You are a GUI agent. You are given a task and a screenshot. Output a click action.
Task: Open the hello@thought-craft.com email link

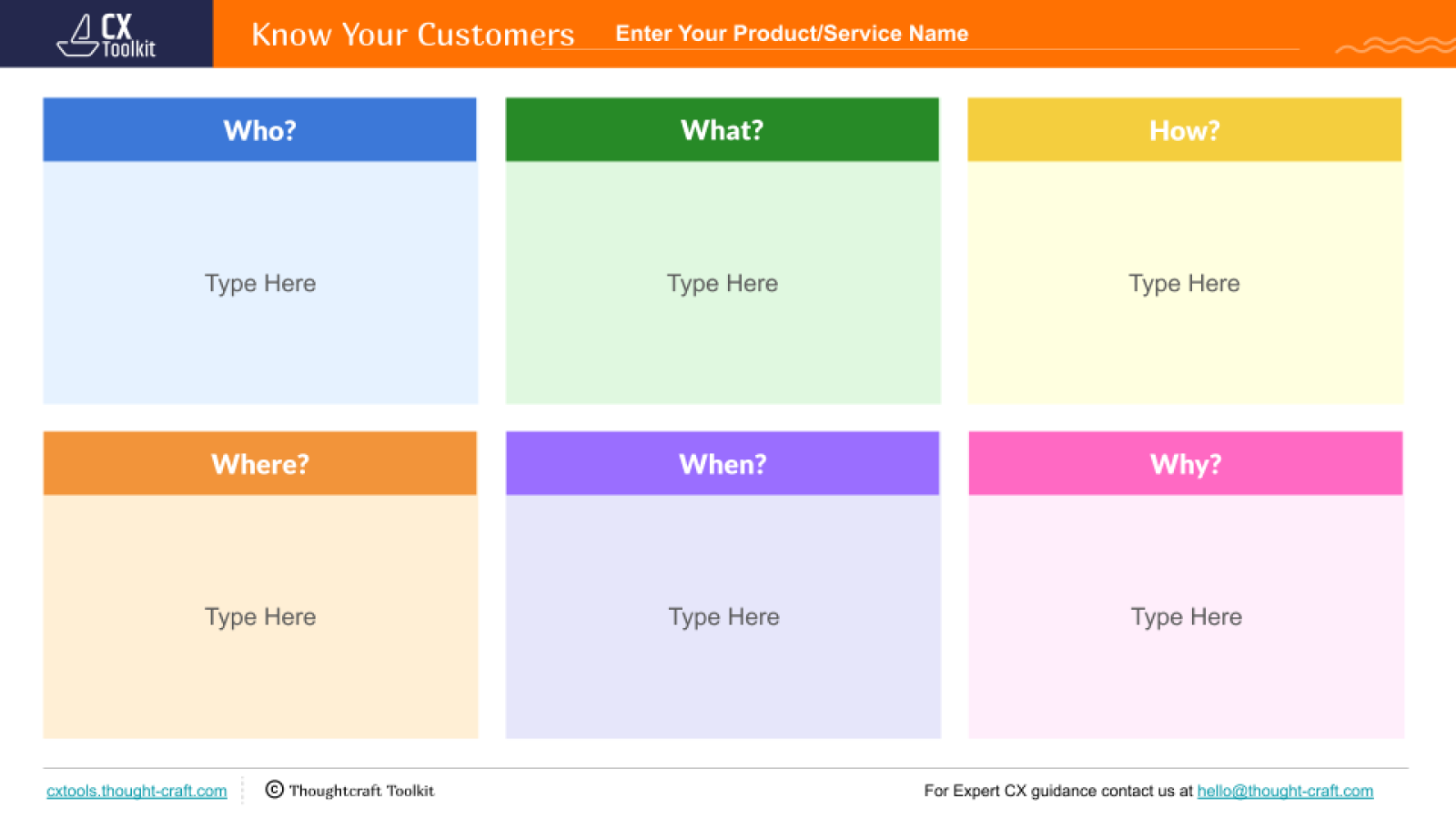pyautogui.click(x=1285, y=791)
